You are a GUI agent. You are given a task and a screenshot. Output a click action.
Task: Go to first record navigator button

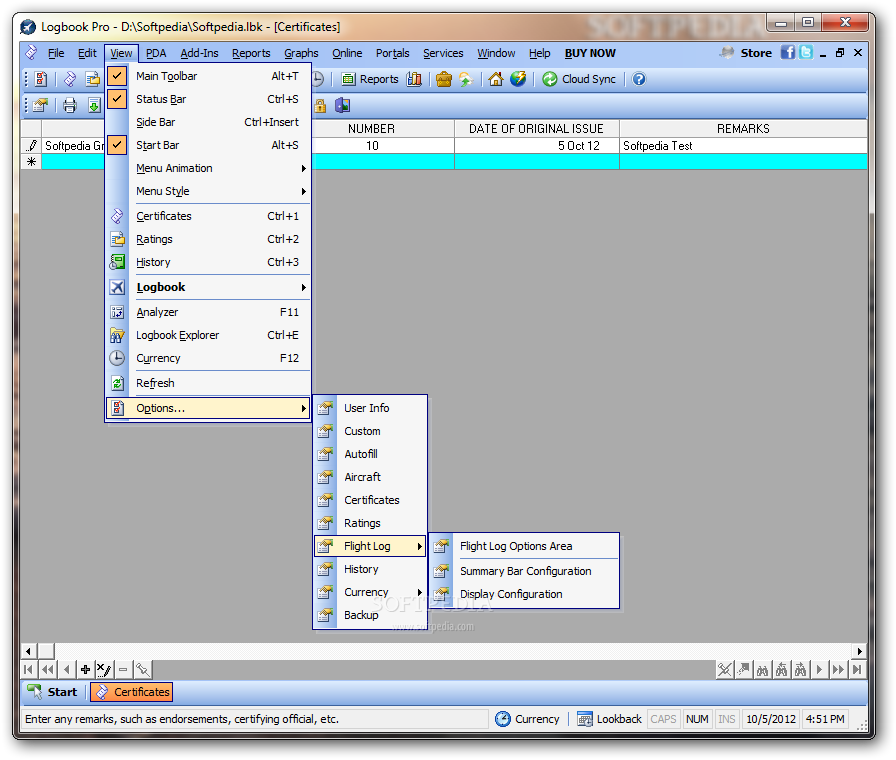pos(29,669)
